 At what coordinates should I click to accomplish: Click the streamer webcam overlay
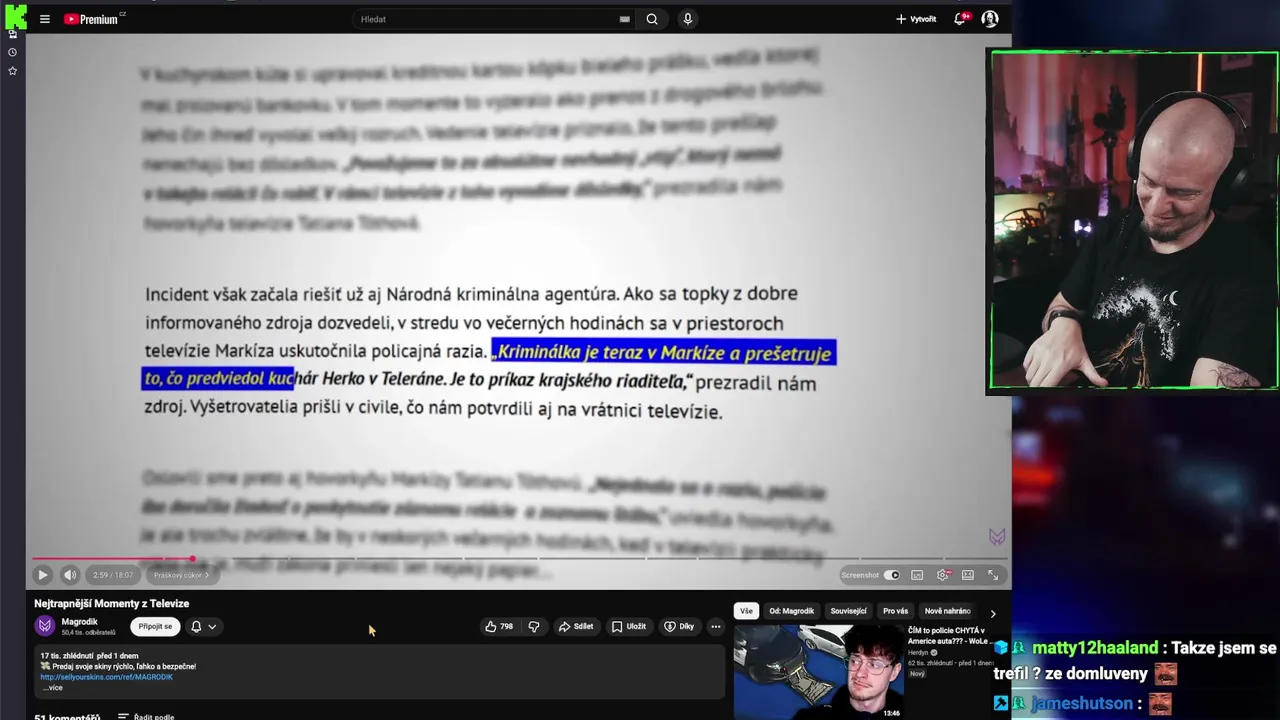pyautogui.click(x=1133, y=220)
